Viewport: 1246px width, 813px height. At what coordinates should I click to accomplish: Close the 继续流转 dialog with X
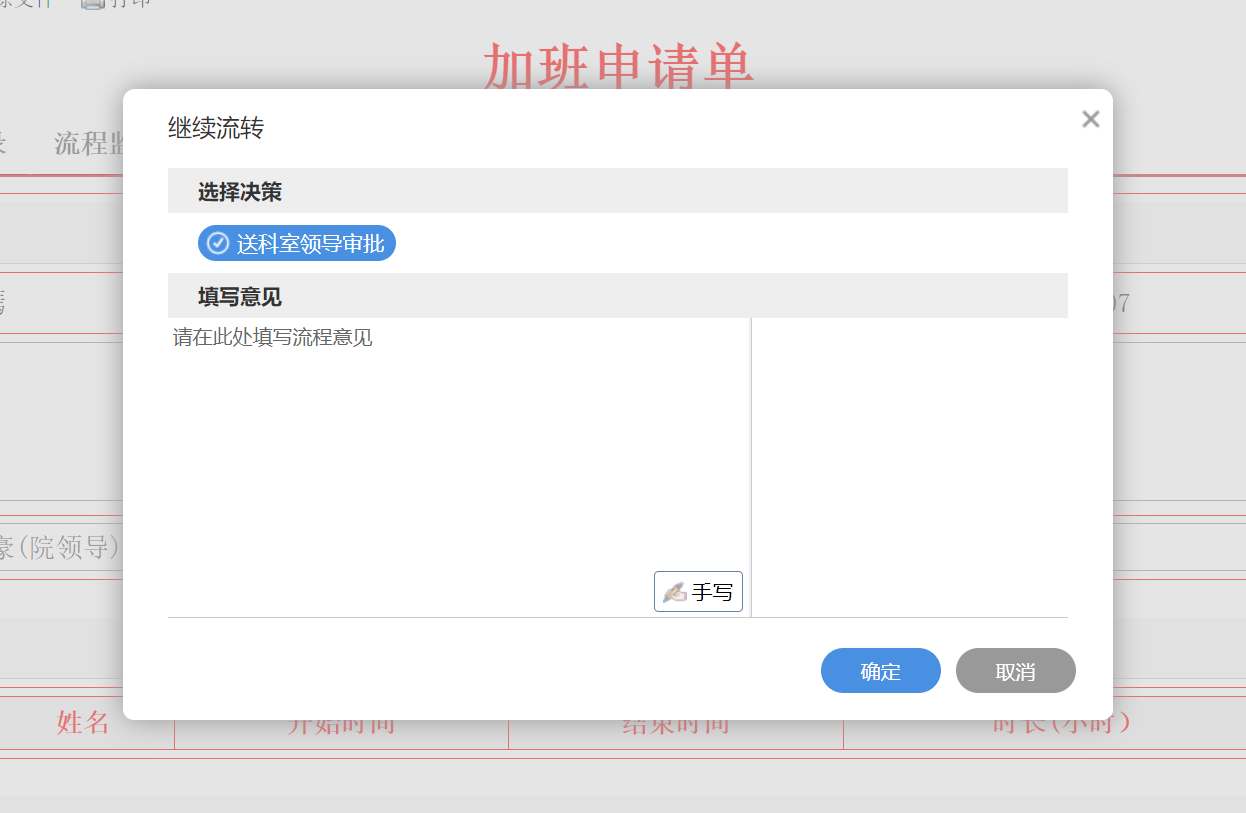click(x=1090, y=119)
